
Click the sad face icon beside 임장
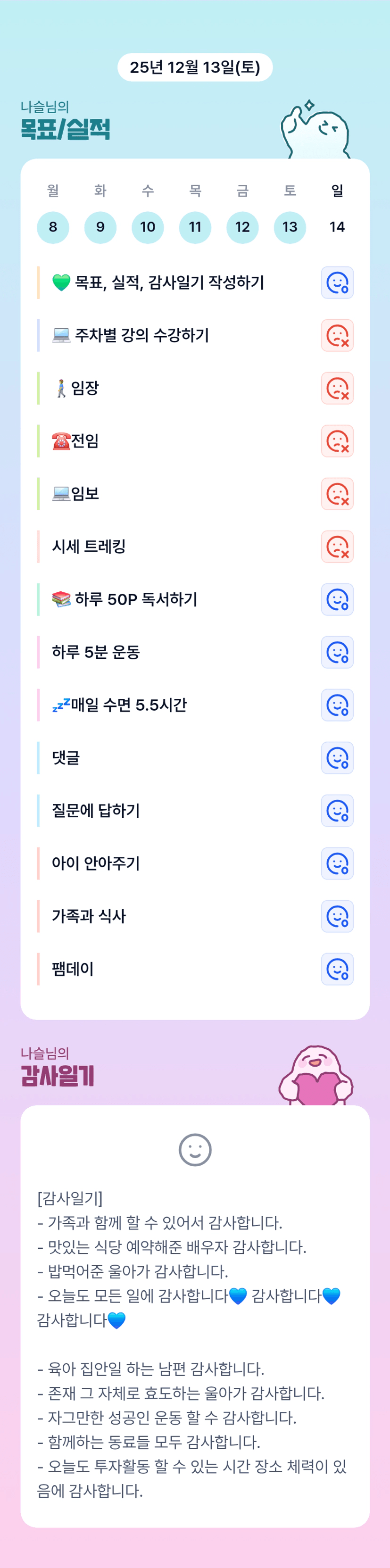coord(337,389)
